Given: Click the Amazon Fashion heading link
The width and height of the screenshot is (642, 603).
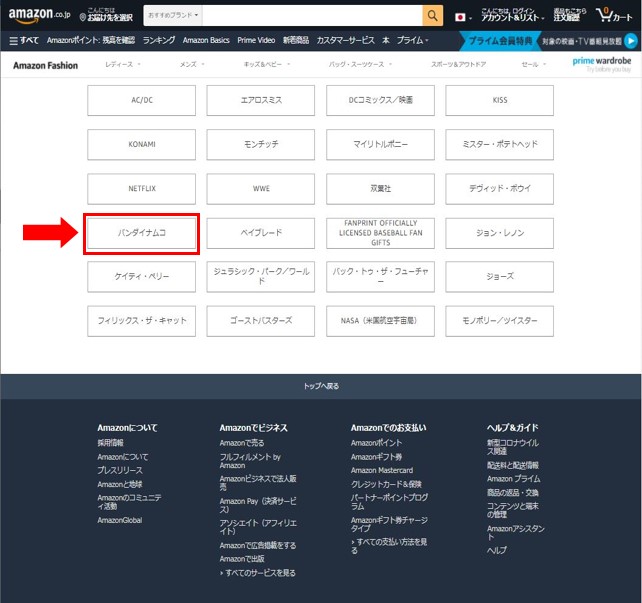Looking at the screenshot, I should click(45, 65).
